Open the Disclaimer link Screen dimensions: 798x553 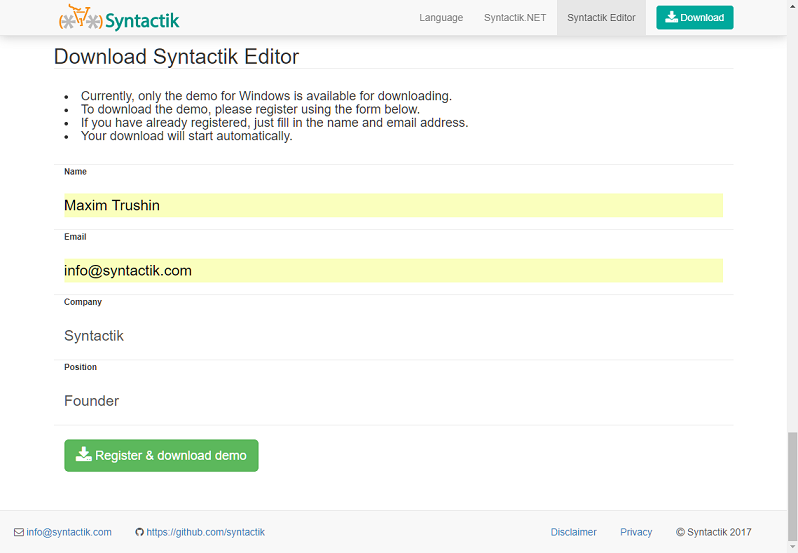573,532
